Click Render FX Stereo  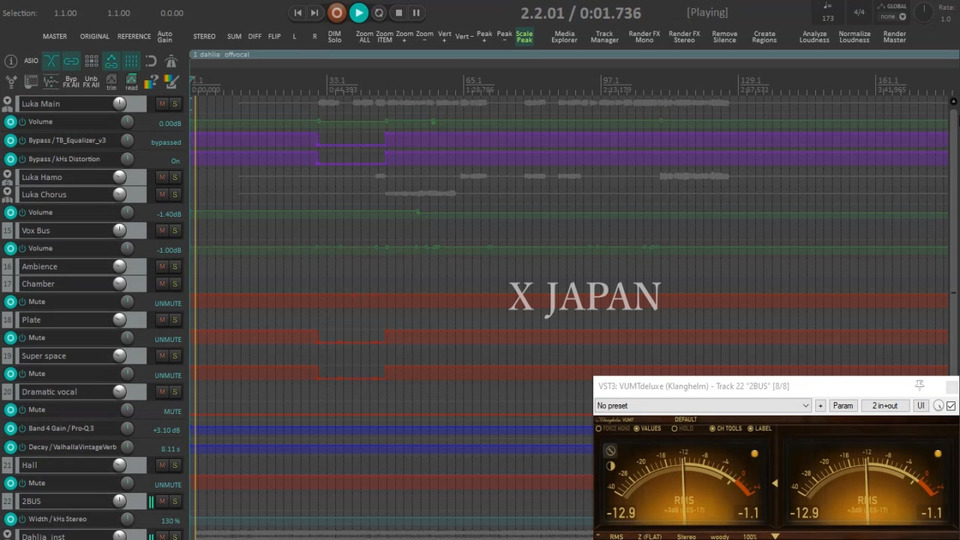click(x=684, y=37)
